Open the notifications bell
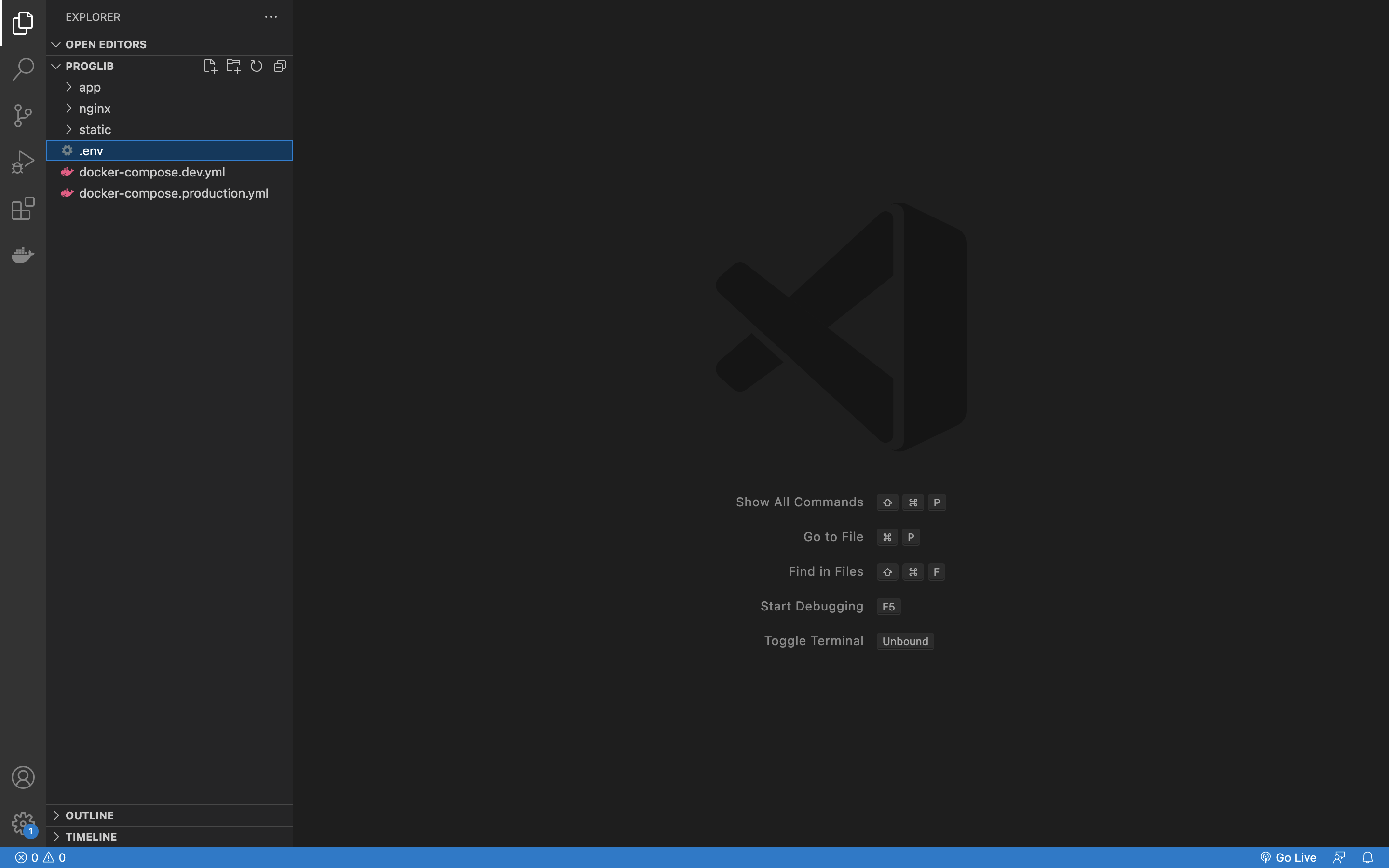Viewport: 1389px width, 868px height. [x=1368, y=857]
